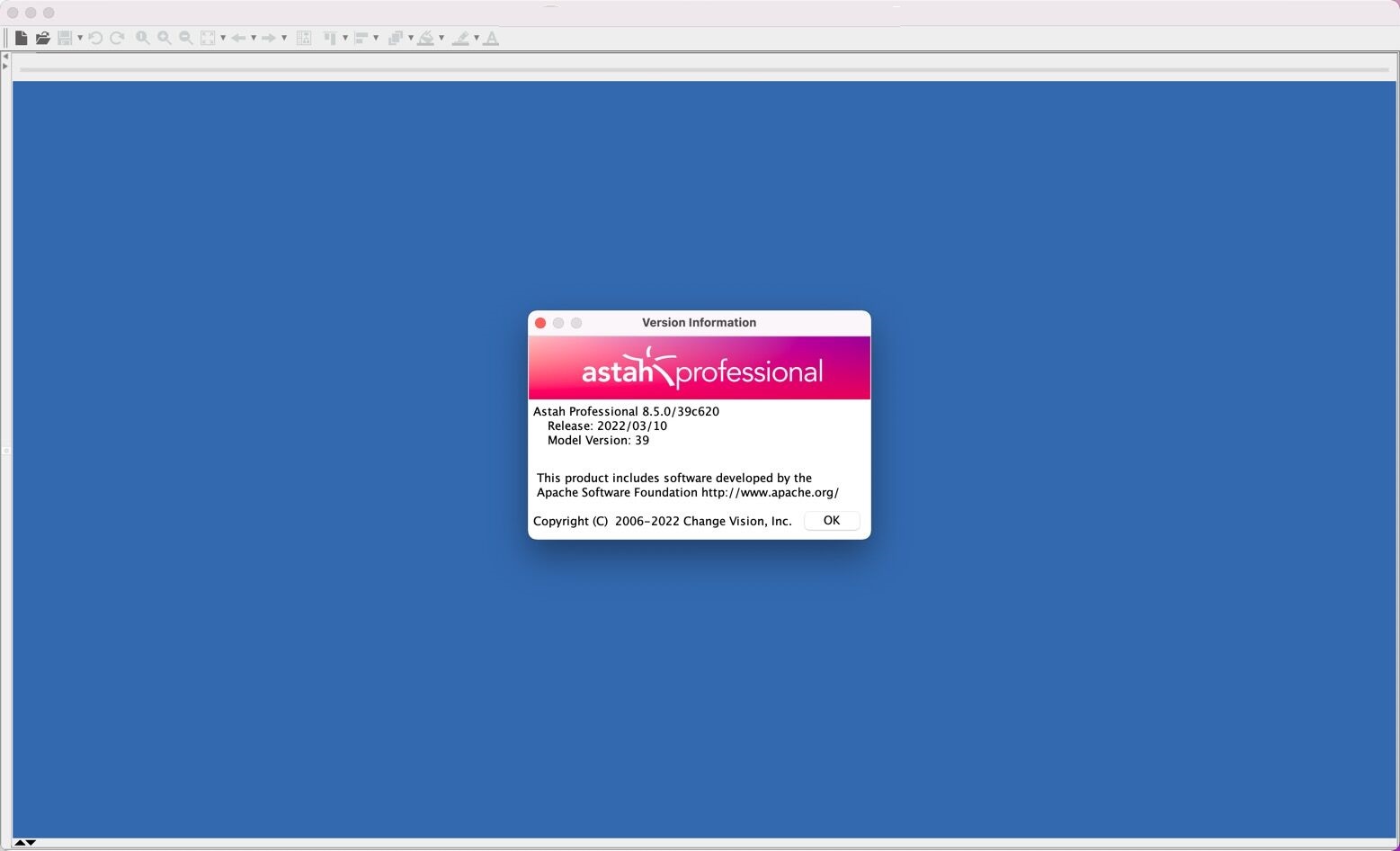1400x851 pixels.
Task: Open the vertical alignment dropdown arrow
Action: click(345, 38)
